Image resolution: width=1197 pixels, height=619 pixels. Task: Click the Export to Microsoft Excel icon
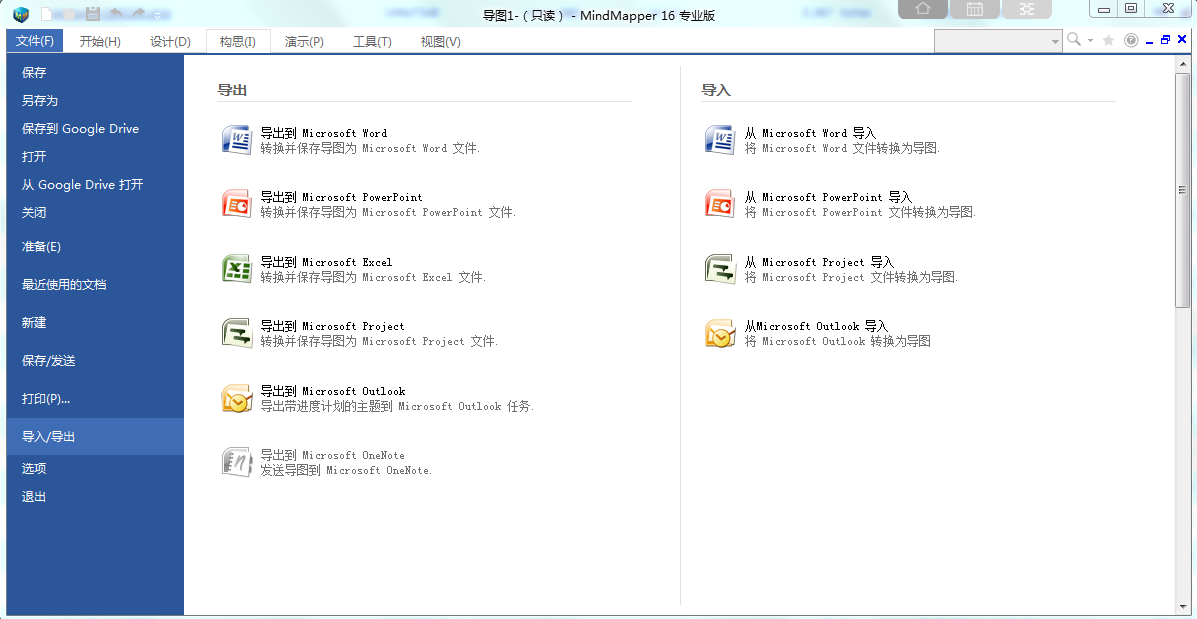[237, 269]
